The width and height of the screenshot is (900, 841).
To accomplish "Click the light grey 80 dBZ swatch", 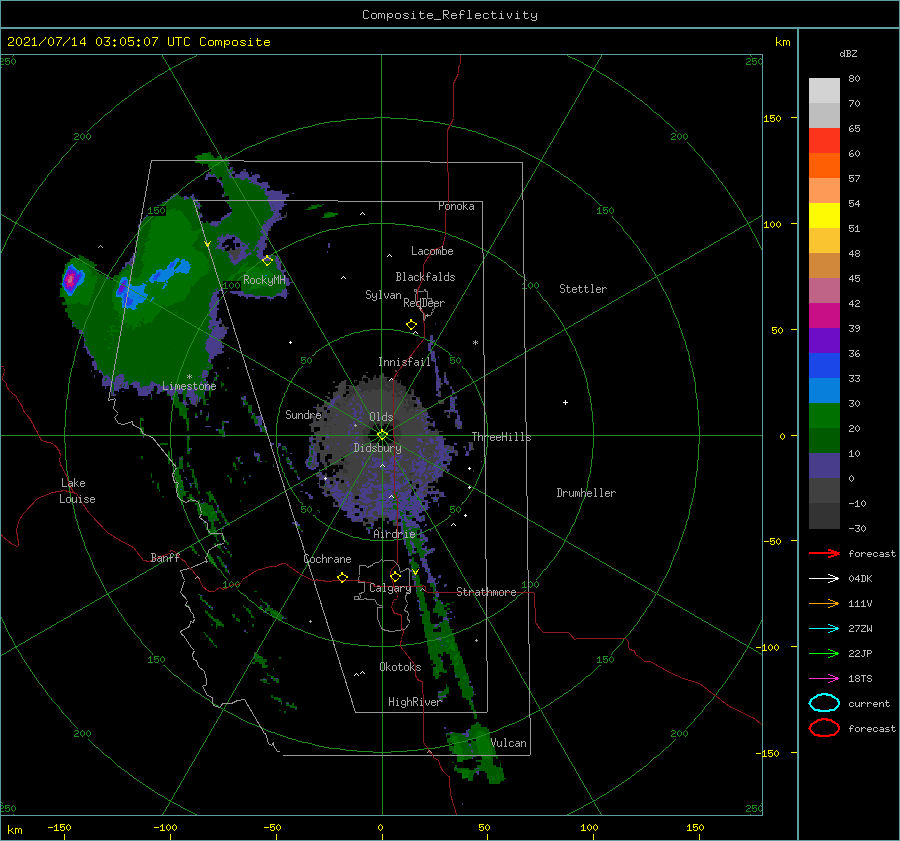I will tap(824, 90).
